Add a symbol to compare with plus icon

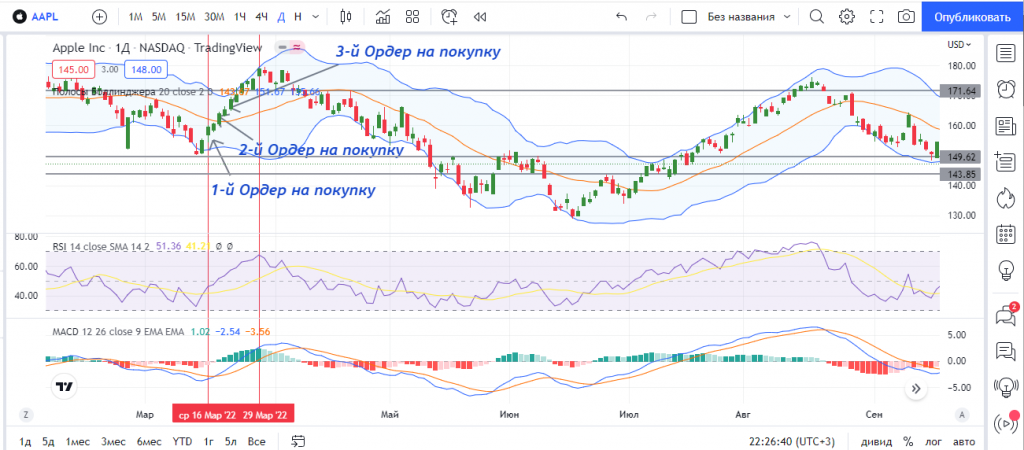(99, 16)
